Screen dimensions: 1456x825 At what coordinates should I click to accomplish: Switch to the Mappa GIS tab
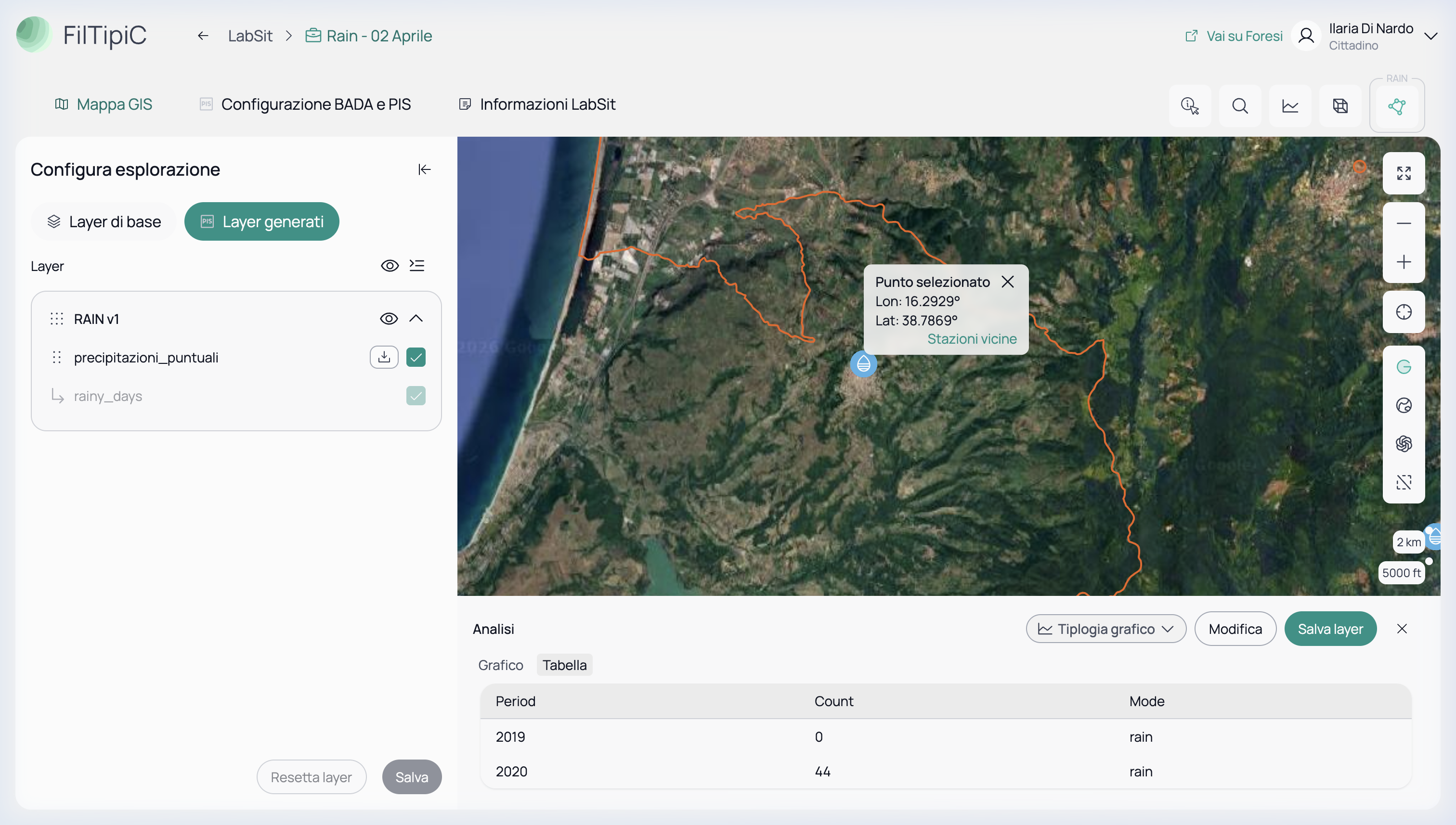pyautogui.click(x=103, y=104)
